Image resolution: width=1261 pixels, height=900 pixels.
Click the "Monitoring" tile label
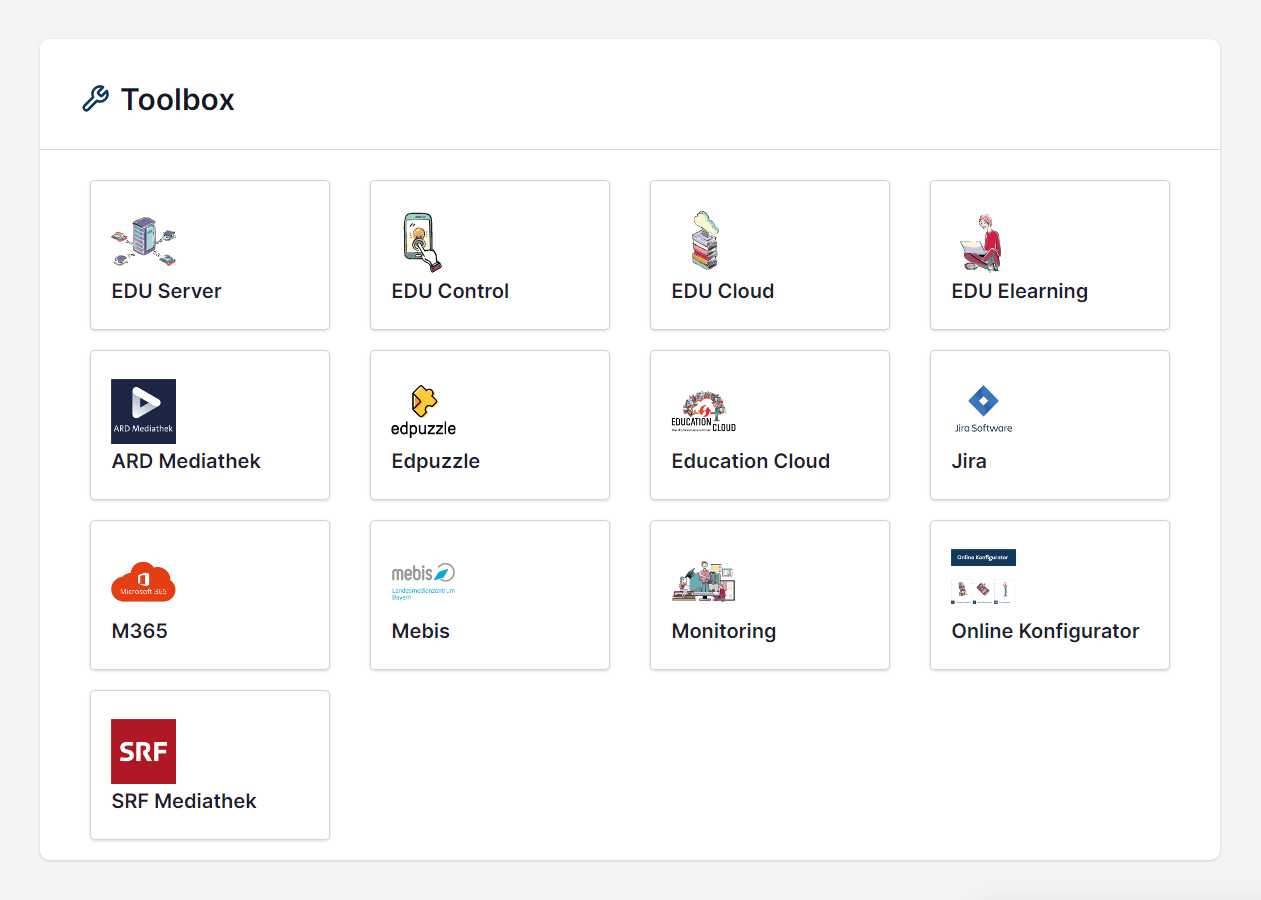pyautogui.click(x=724, y=631)
